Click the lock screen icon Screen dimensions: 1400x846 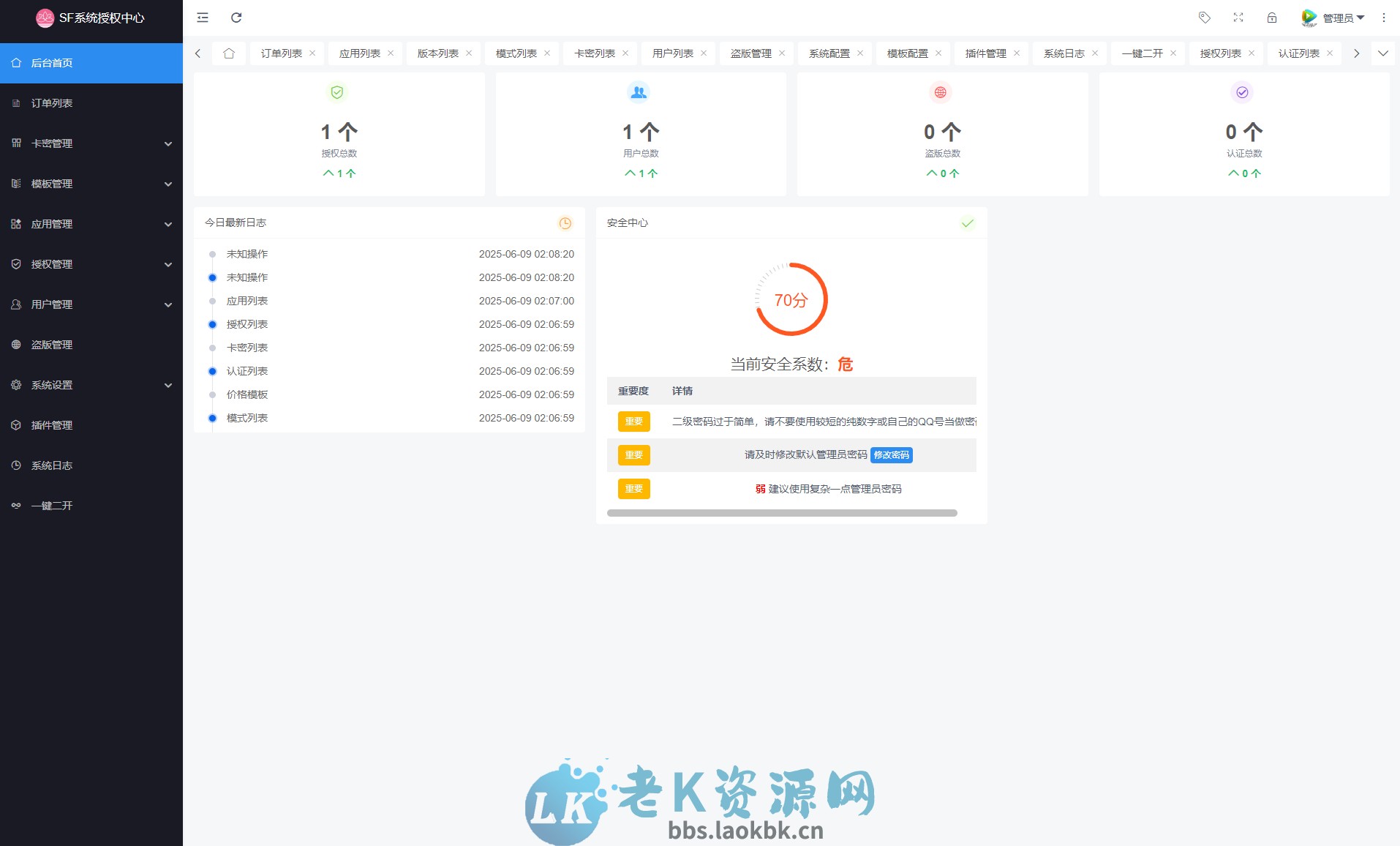tap(1273, 17)
